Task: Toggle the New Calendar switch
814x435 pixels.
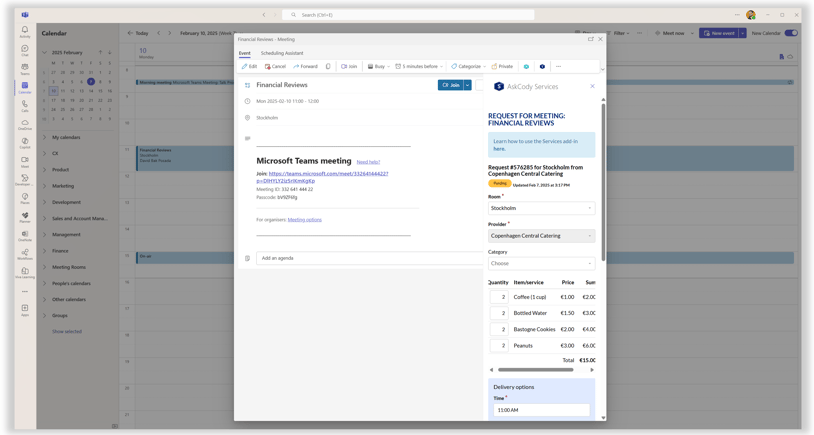Action: [x=791, y=33]
